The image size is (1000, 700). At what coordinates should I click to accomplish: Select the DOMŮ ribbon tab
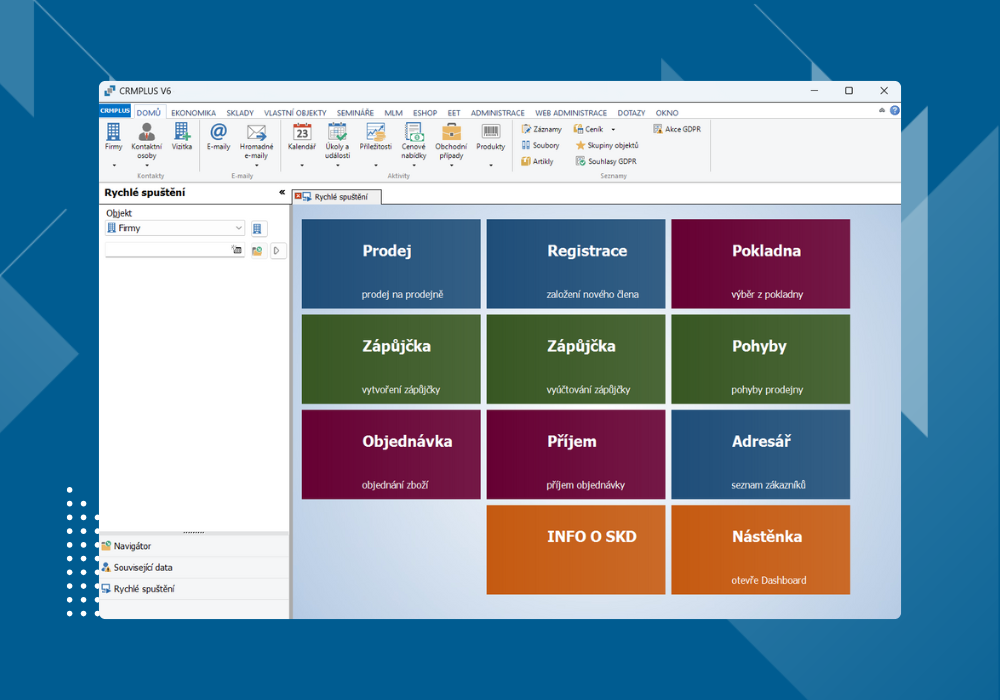149,112
